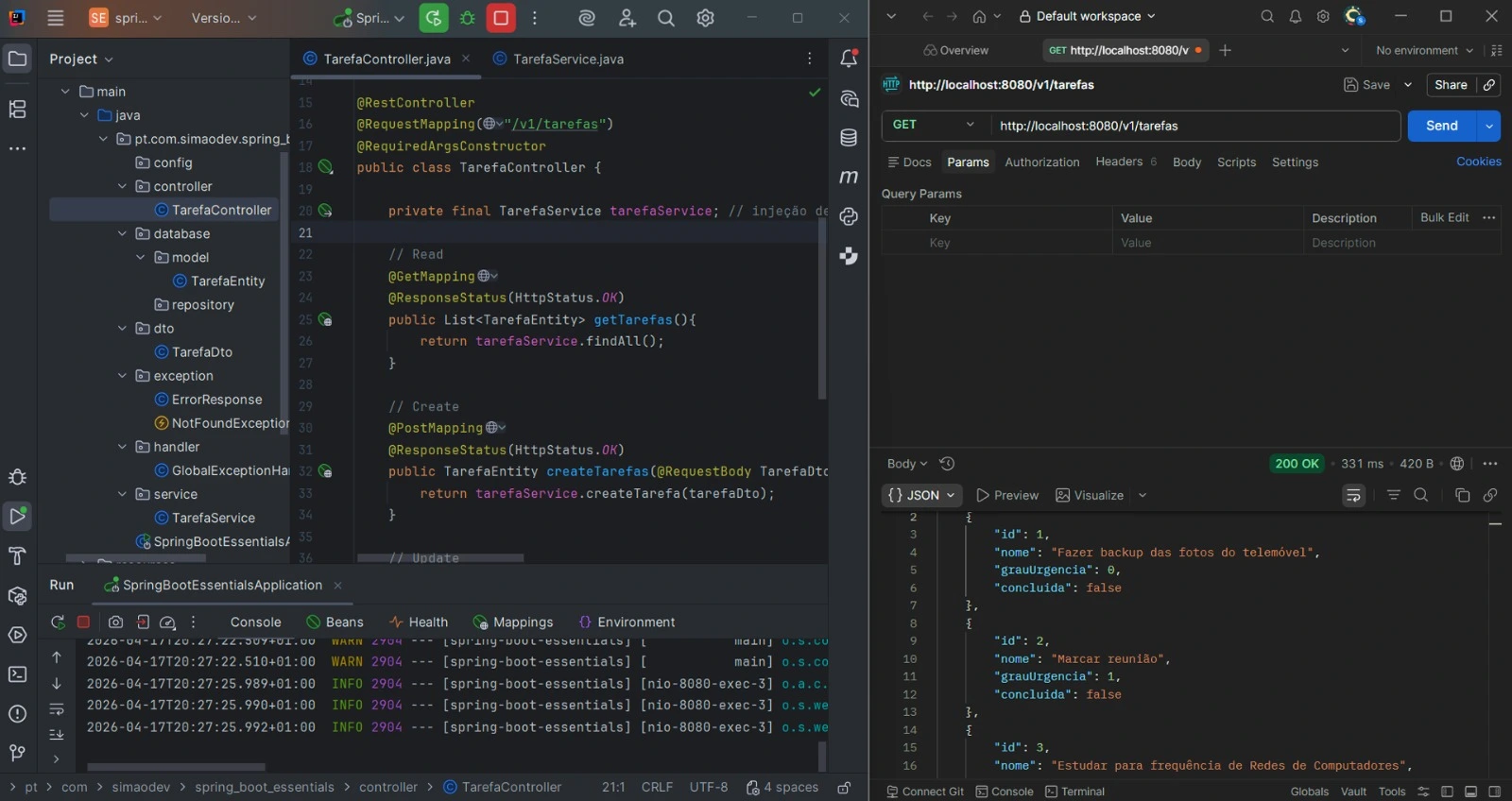
Task: Open the Database tool window
Action: point(849,138)
